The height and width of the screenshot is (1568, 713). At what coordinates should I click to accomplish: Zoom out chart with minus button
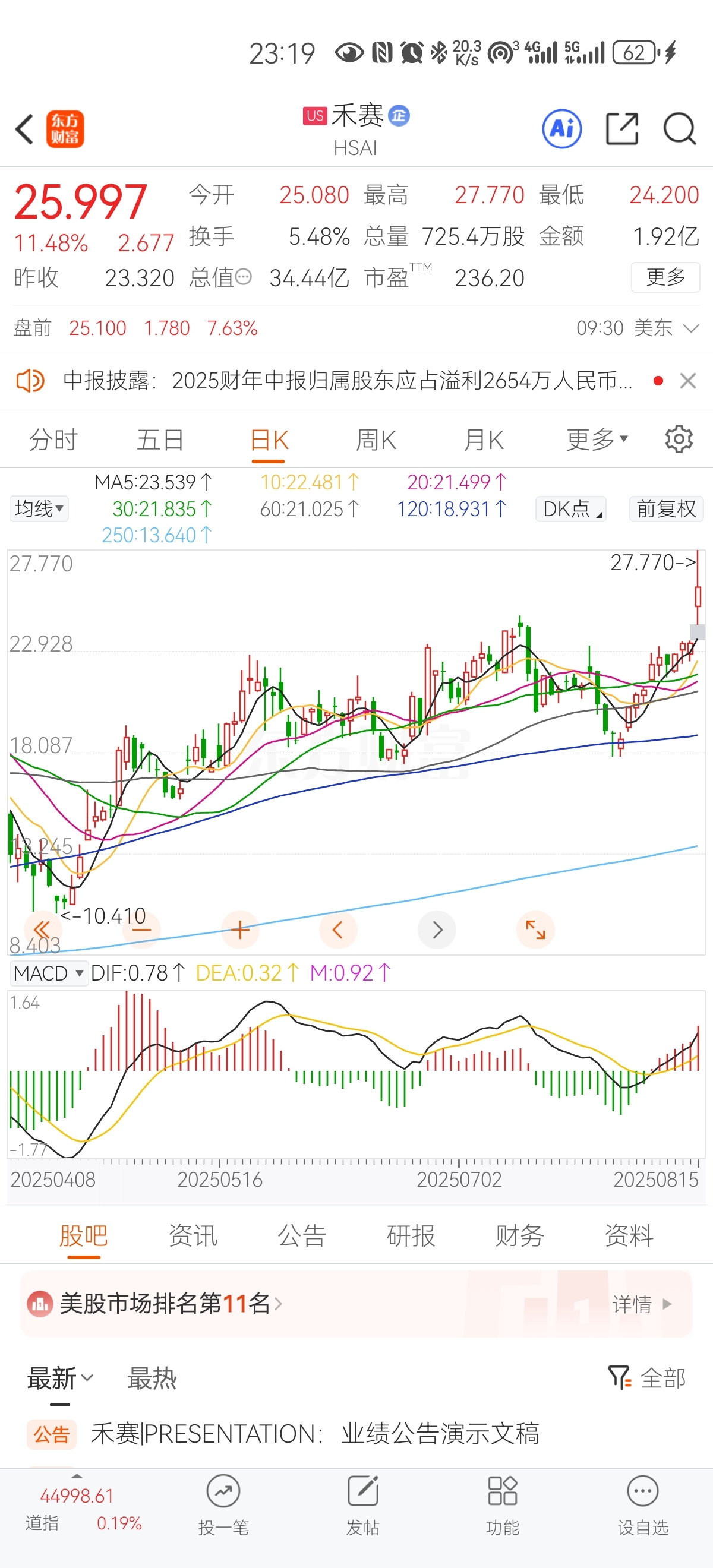point(141,930)
